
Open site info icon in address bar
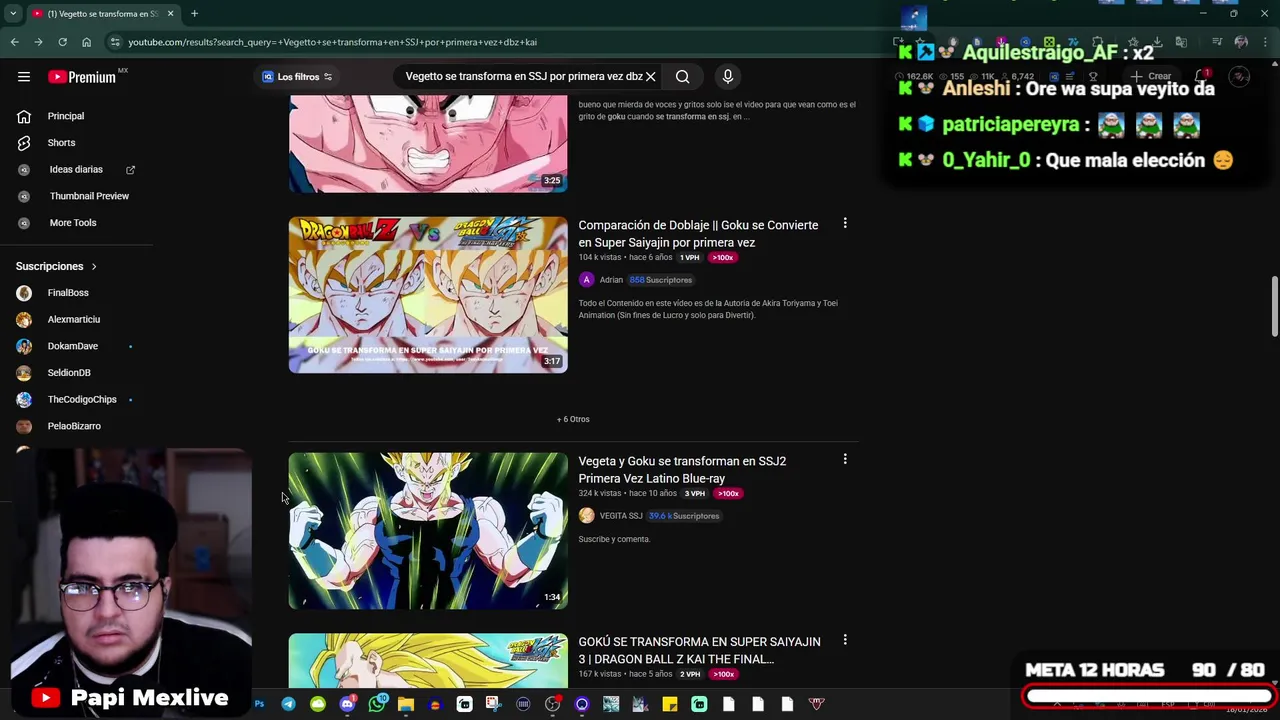pyautogui.click(x=115, y=42)
